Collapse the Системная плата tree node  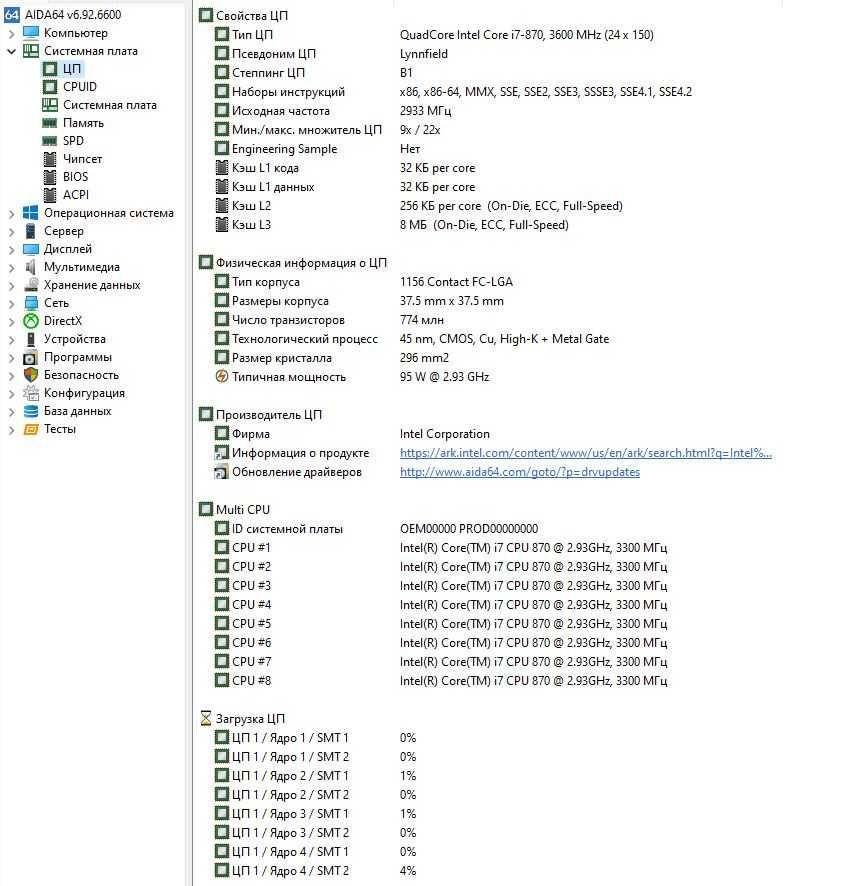coord(11,51)
